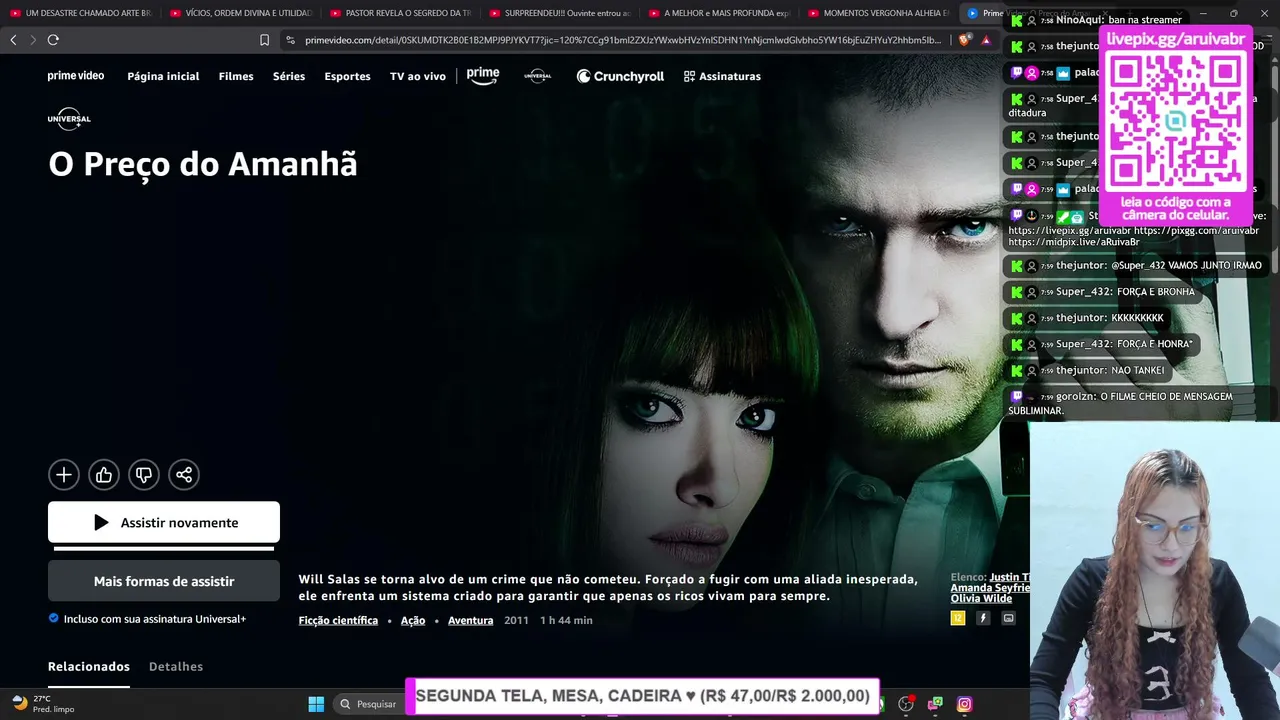Open the Assinaturas menu item

(722, 76)
